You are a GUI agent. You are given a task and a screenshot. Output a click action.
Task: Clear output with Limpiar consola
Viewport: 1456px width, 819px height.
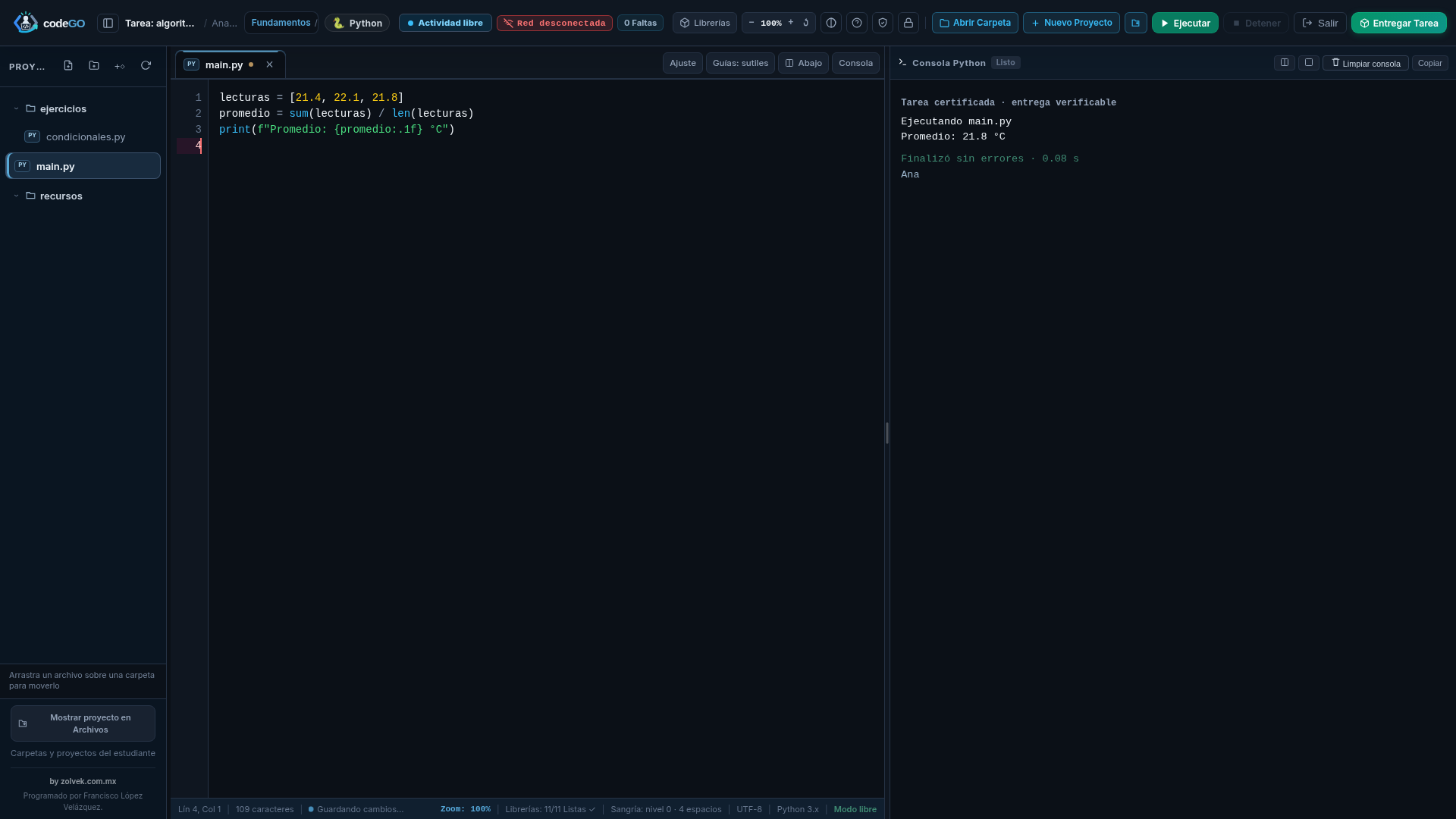[x=1366, y=63]
